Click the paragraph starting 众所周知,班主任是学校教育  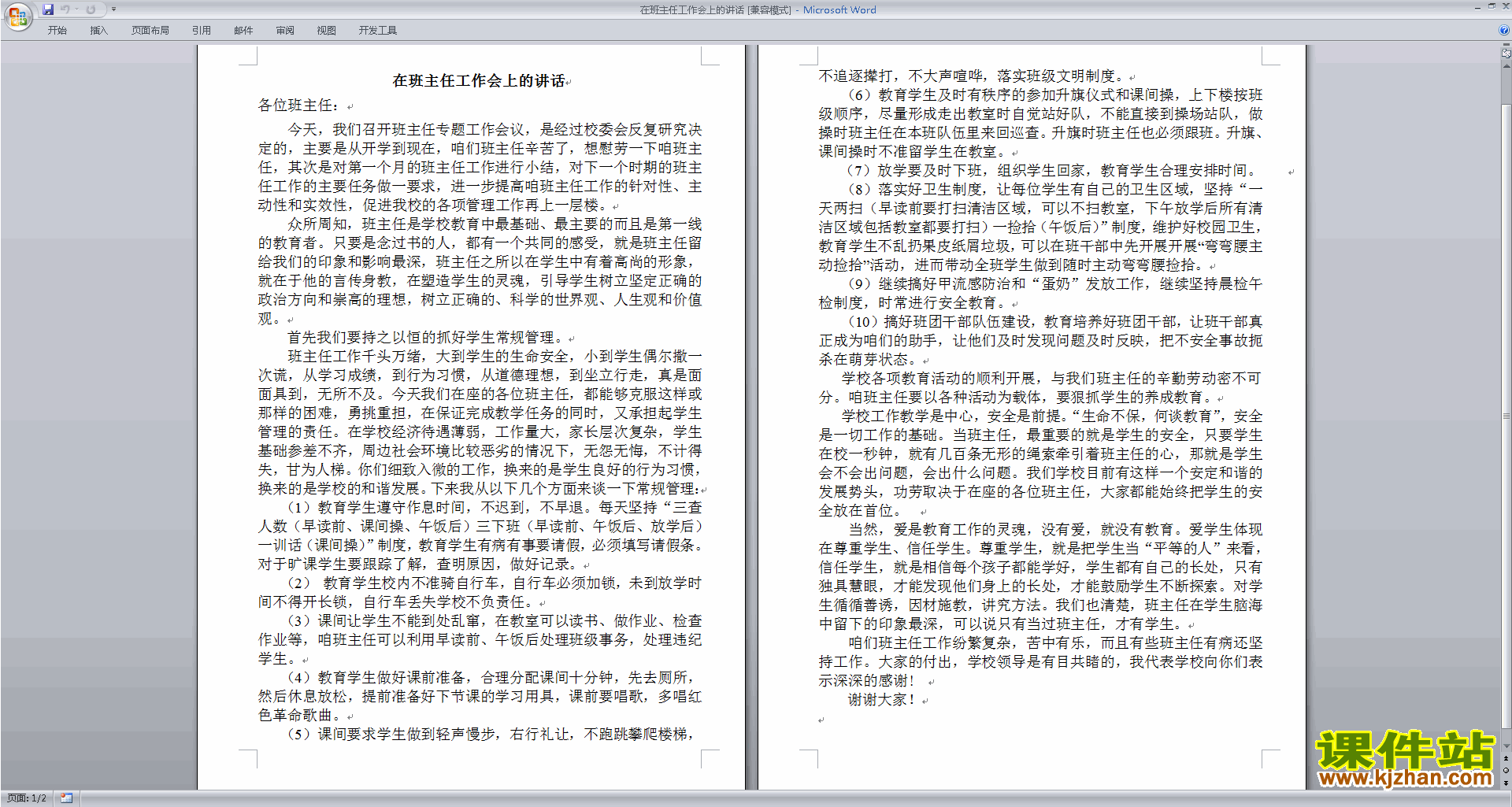coord(480,272)
